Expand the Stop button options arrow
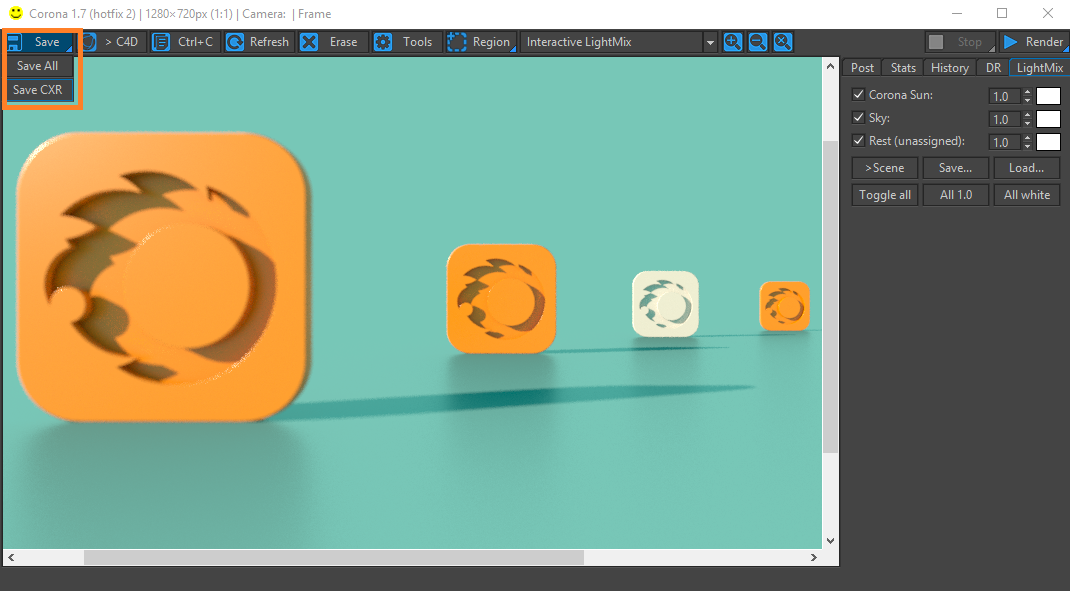This screenshot has height=591, width=1070. (991, 49)
